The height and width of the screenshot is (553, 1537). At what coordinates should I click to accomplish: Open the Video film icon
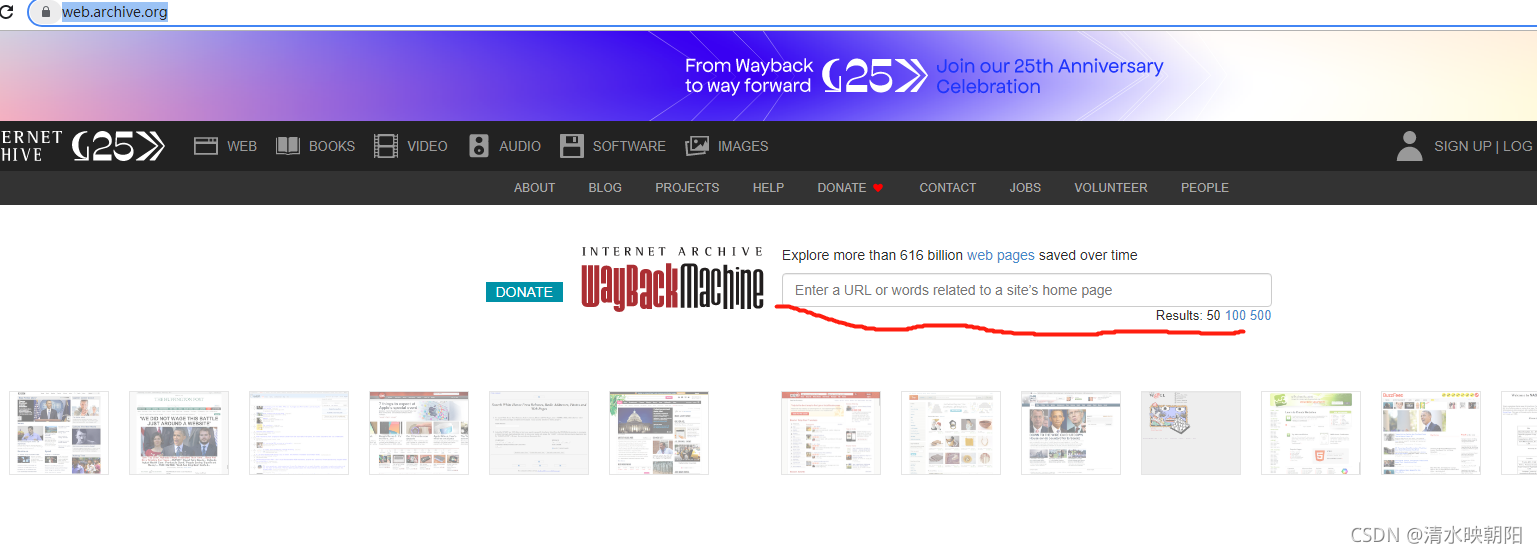[x=386, y=146]
